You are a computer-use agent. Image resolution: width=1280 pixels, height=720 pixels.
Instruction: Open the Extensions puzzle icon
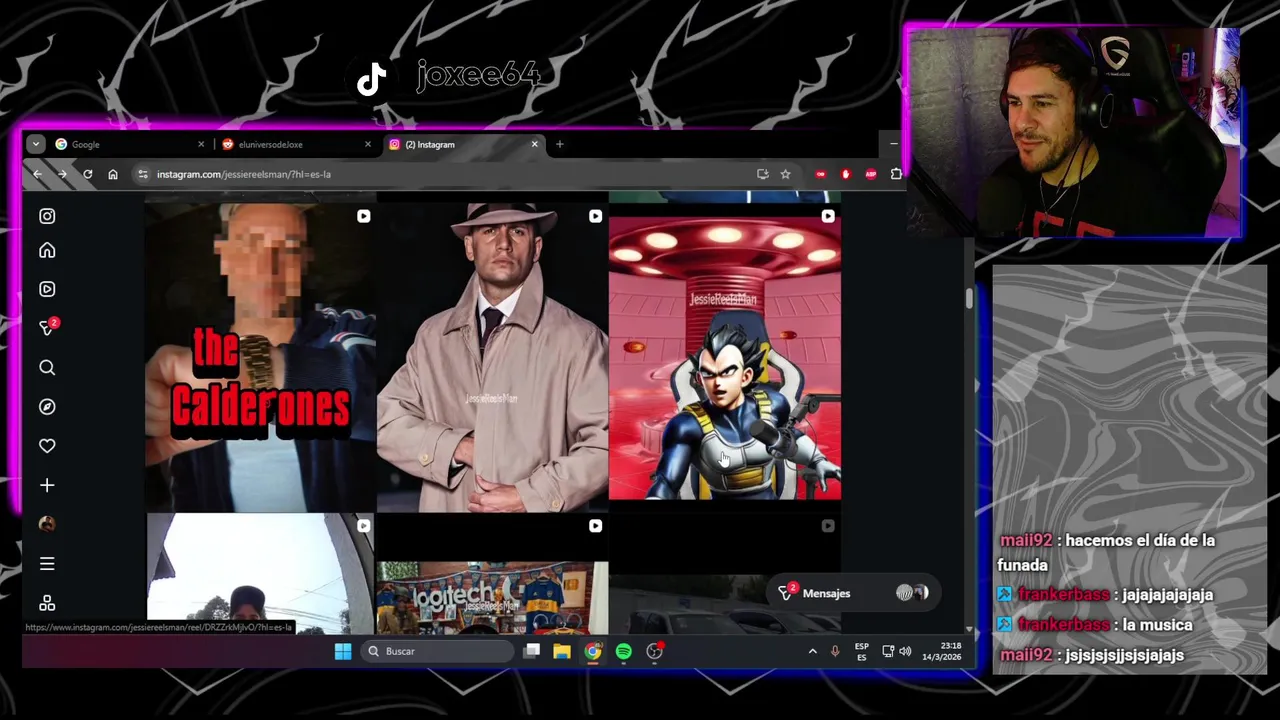click(896, 174)
